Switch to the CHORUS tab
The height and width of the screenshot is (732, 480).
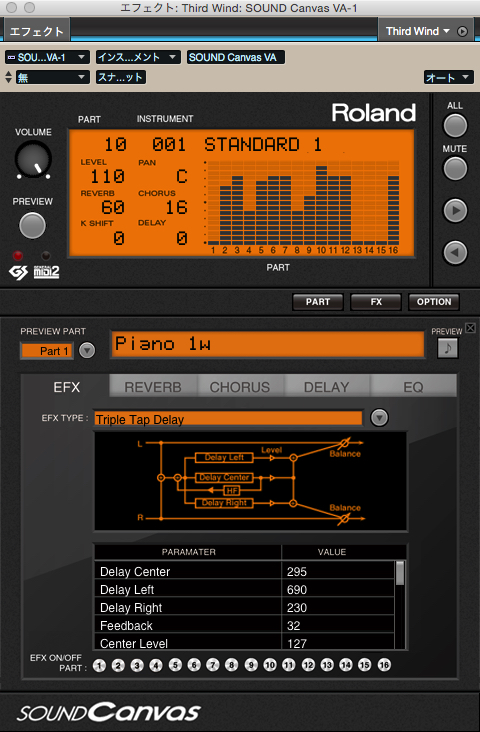click(x=240, y=387)
